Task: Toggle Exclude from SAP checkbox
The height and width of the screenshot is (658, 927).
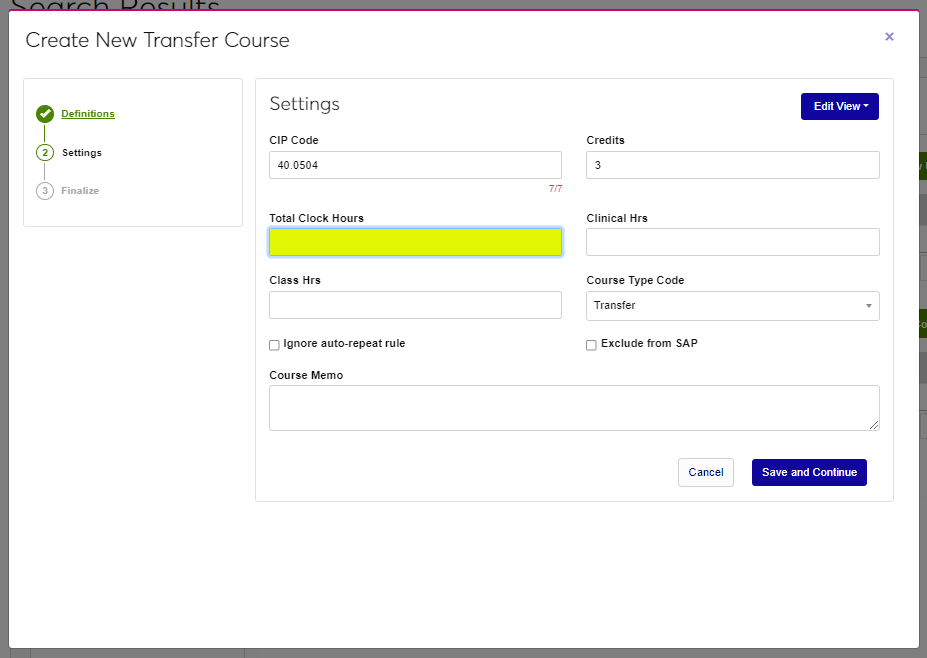Action: (591, 345)
